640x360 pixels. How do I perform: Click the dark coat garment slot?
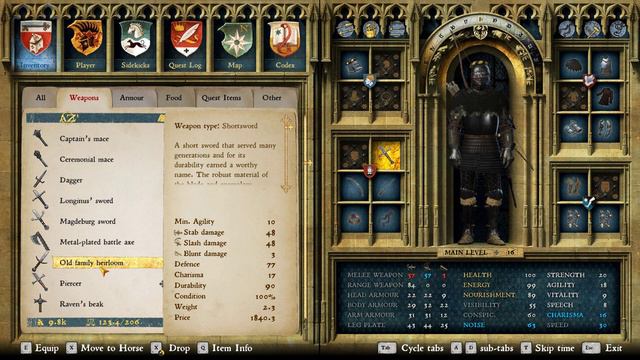[605, 97]
